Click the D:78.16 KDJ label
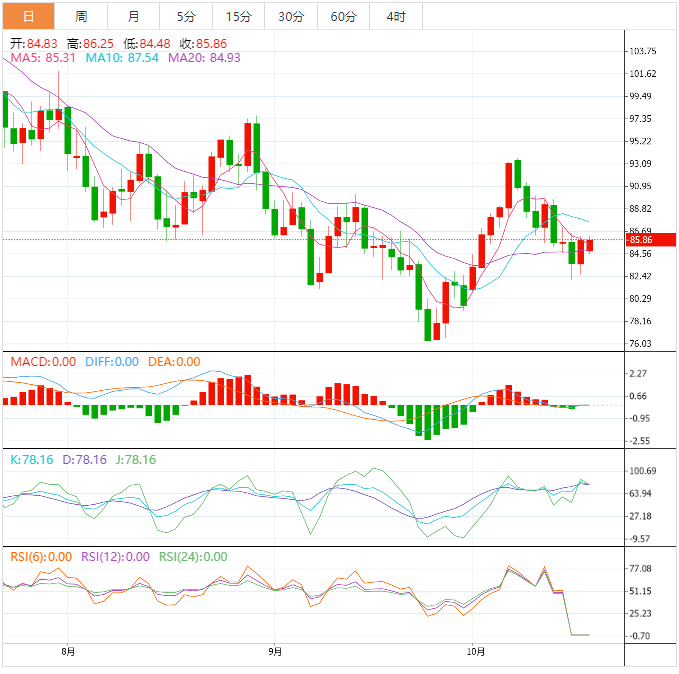679x674 pixels. coord(84,460)
